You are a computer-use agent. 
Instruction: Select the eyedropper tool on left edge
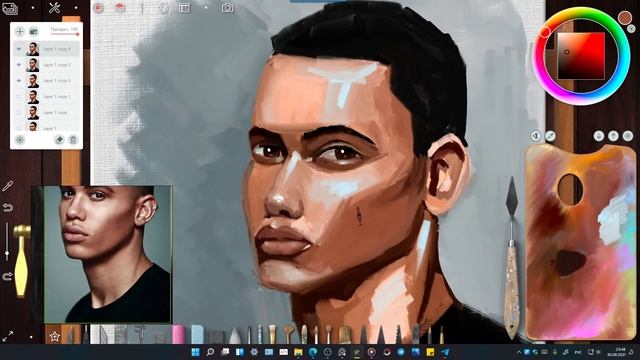click(7, 186)
